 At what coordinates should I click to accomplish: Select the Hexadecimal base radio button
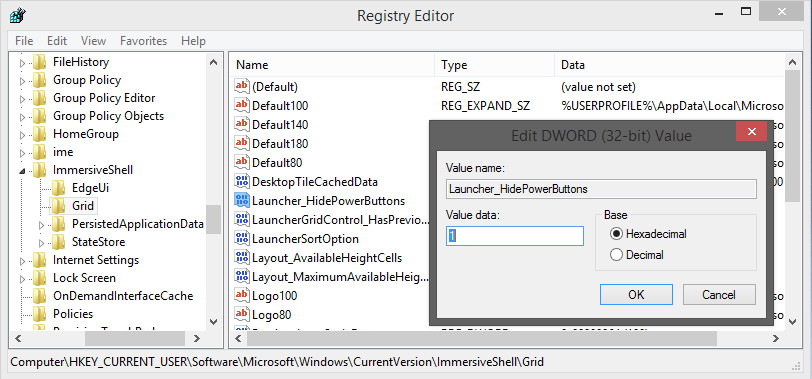(616, 234)
